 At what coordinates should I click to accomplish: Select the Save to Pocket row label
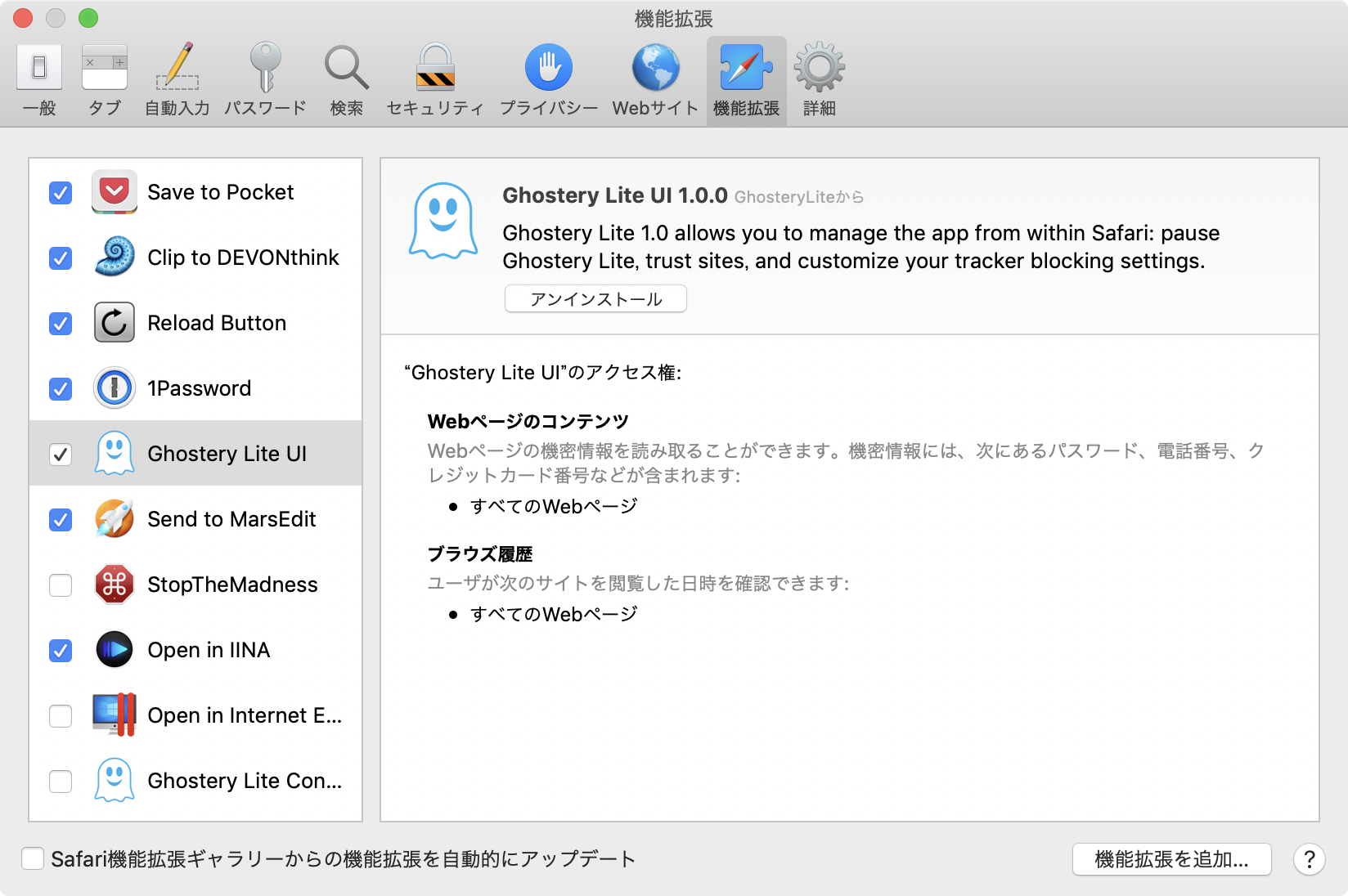[220, 192]
